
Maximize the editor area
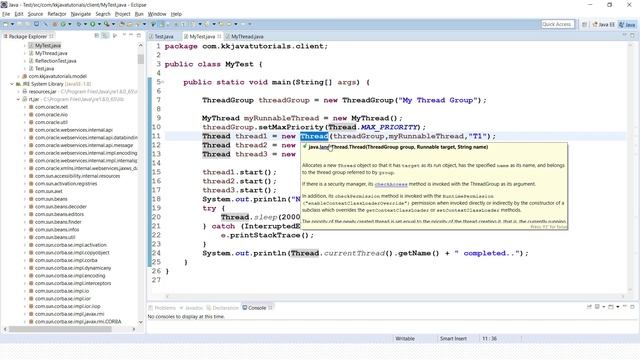tap(632, 36)
